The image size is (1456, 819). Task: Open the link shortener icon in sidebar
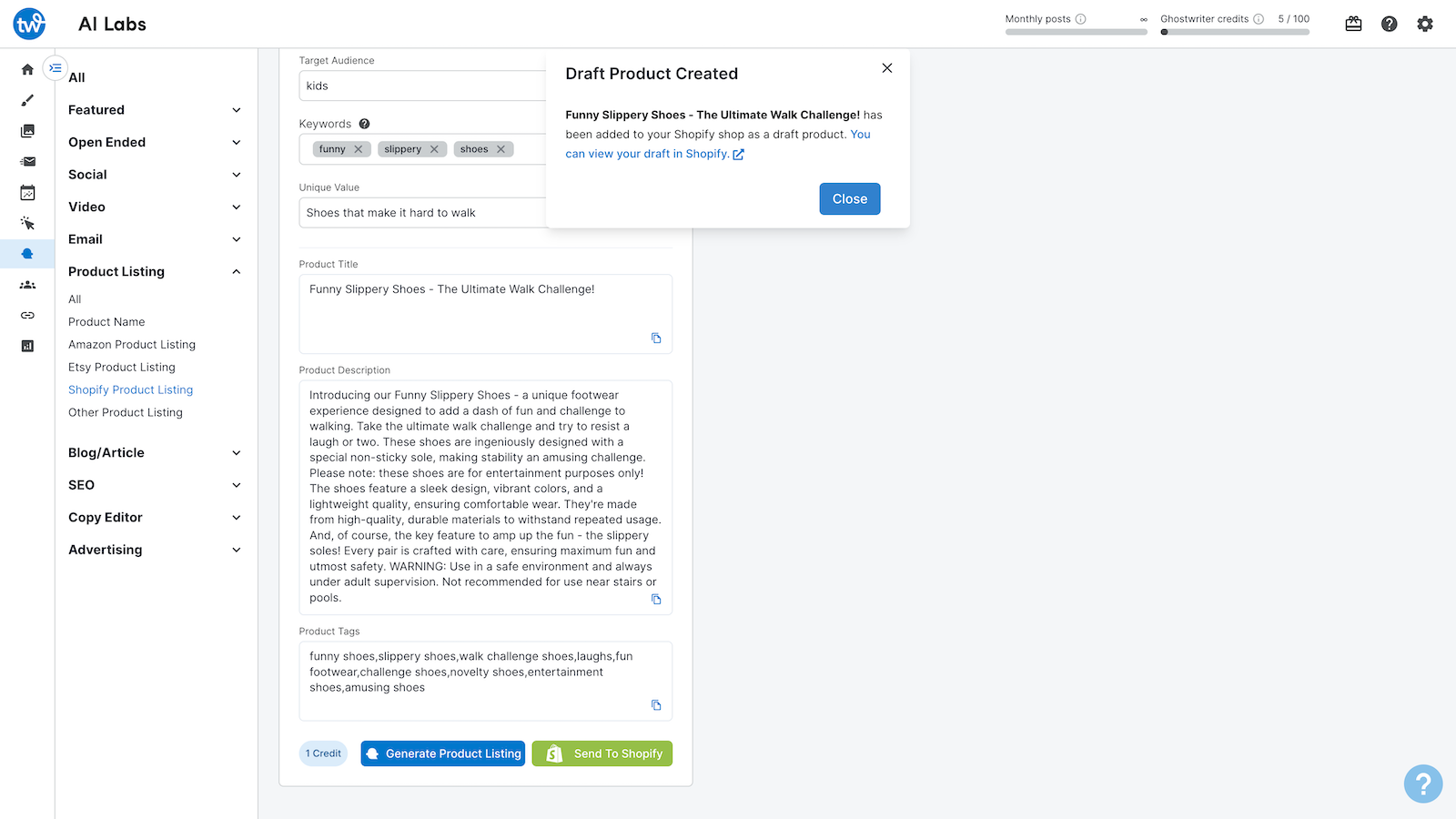[x=27, y=315]
